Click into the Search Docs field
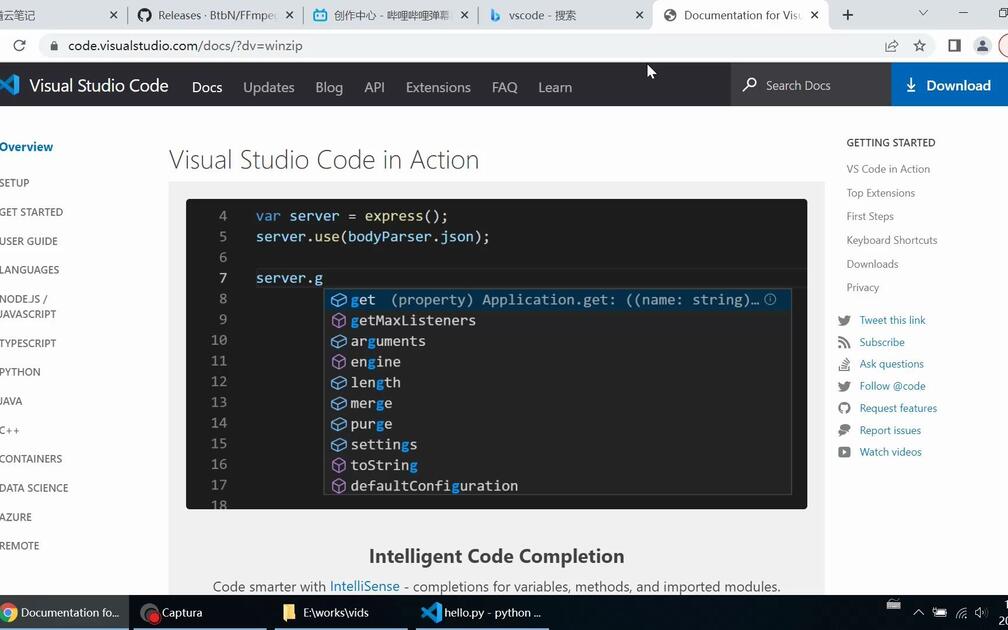 [811, 85]
